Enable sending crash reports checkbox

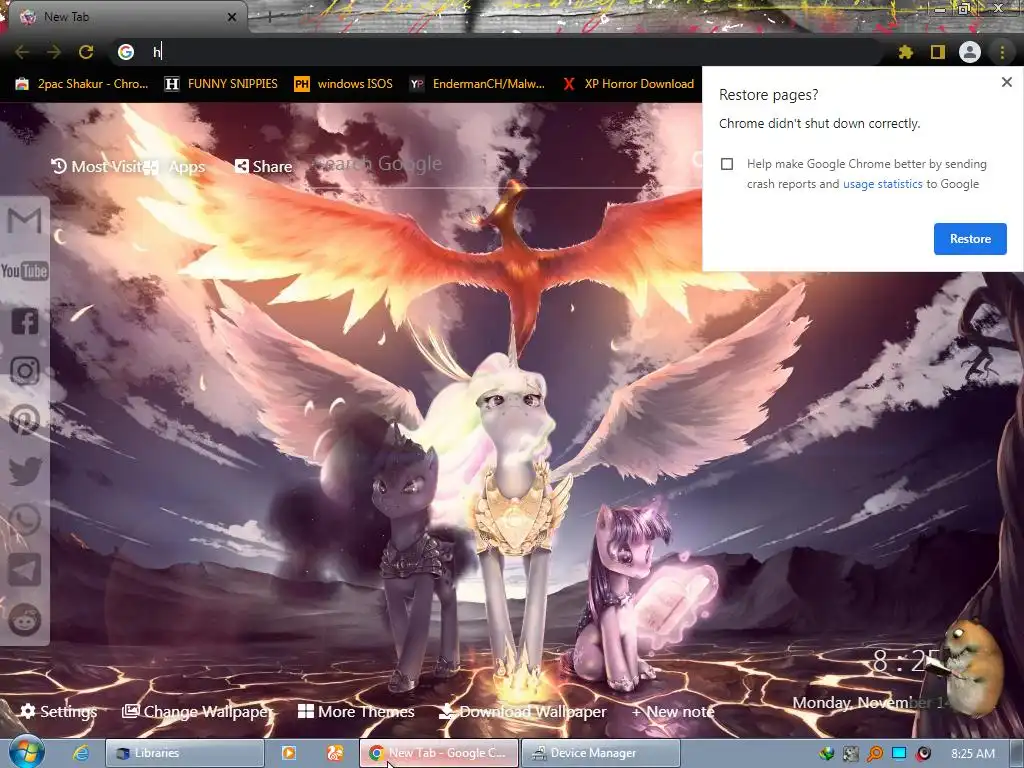(727, 164)
